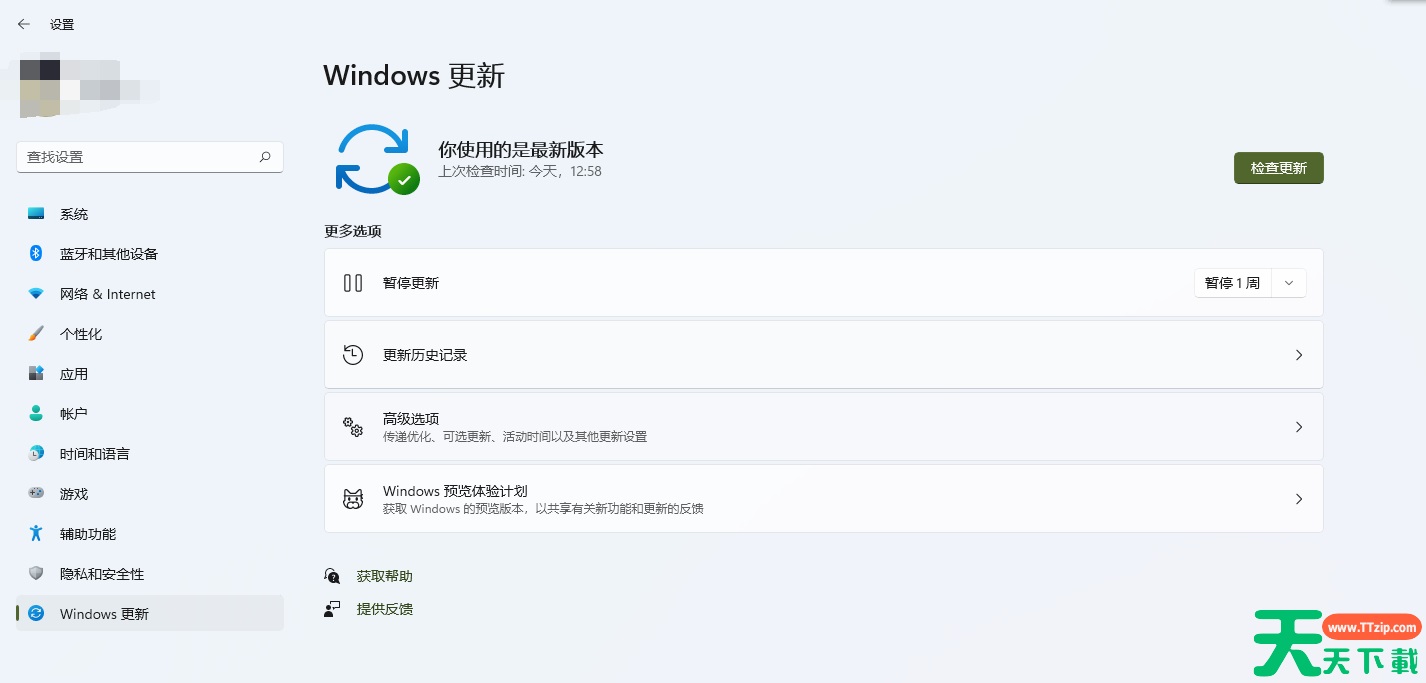Click the paintbrush icon for 个性化
The image size is (1426, 683).
(x=36, y=334)
